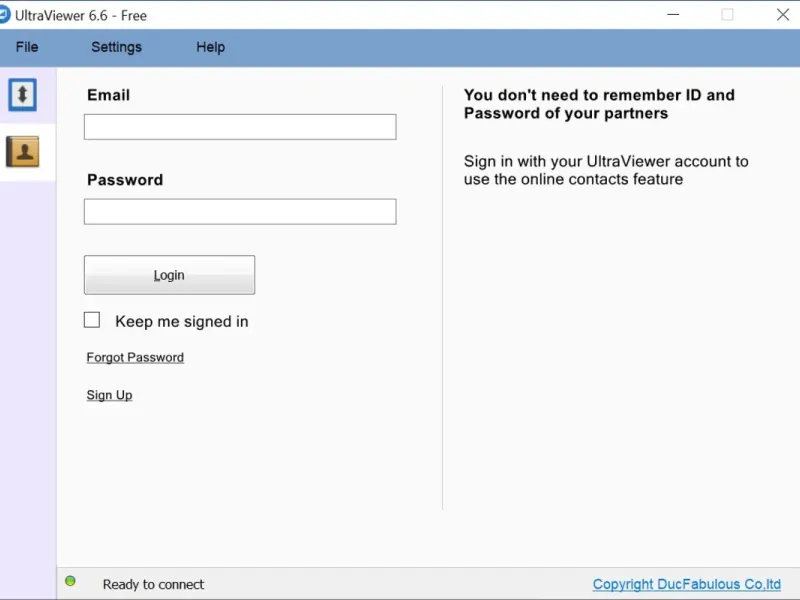
Task: Minimize the UltraViewer window
Action: click(x=673, y=15)
